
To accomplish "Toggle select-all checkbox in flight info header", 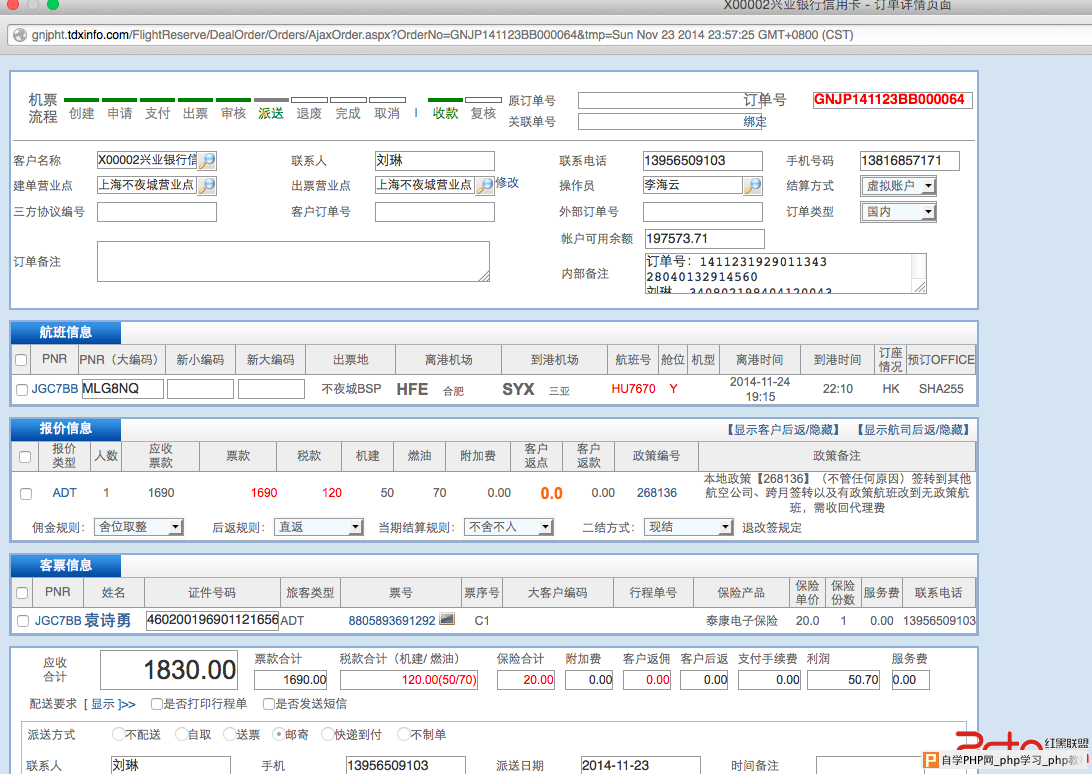I will (21, 360).
